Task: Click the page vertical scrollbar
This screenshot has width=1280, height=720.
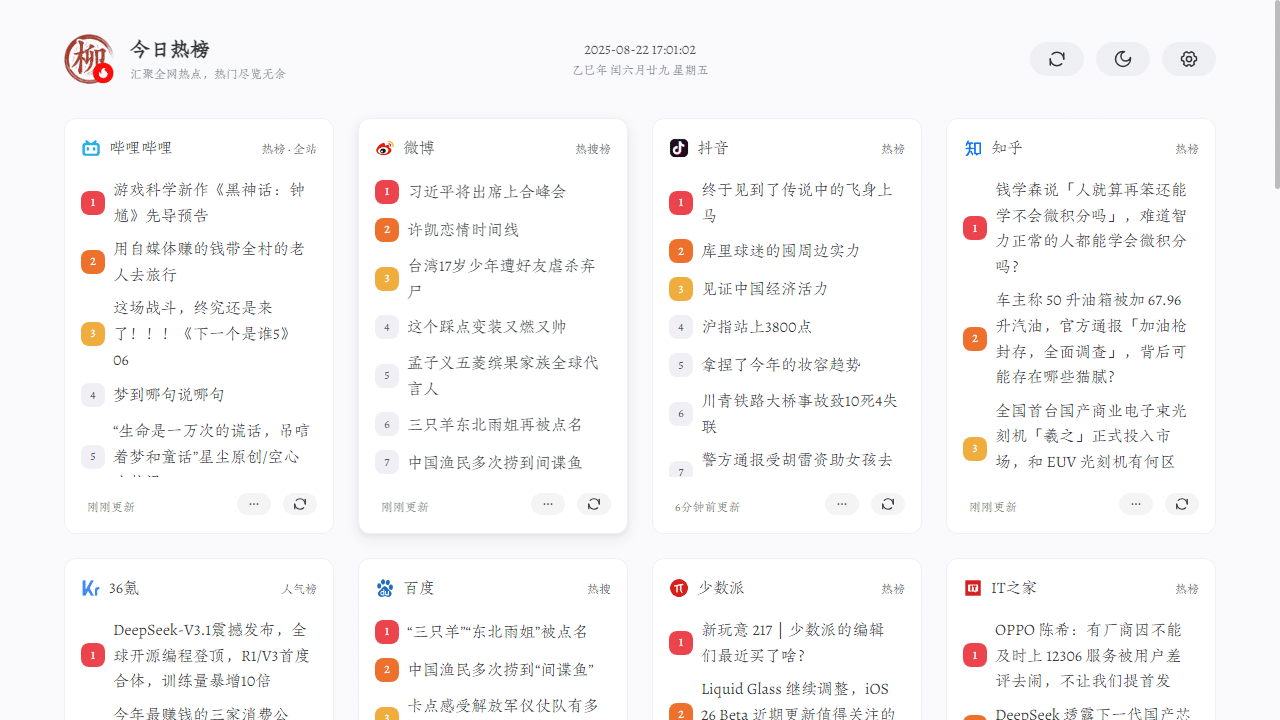Action: coord(1275,95)
